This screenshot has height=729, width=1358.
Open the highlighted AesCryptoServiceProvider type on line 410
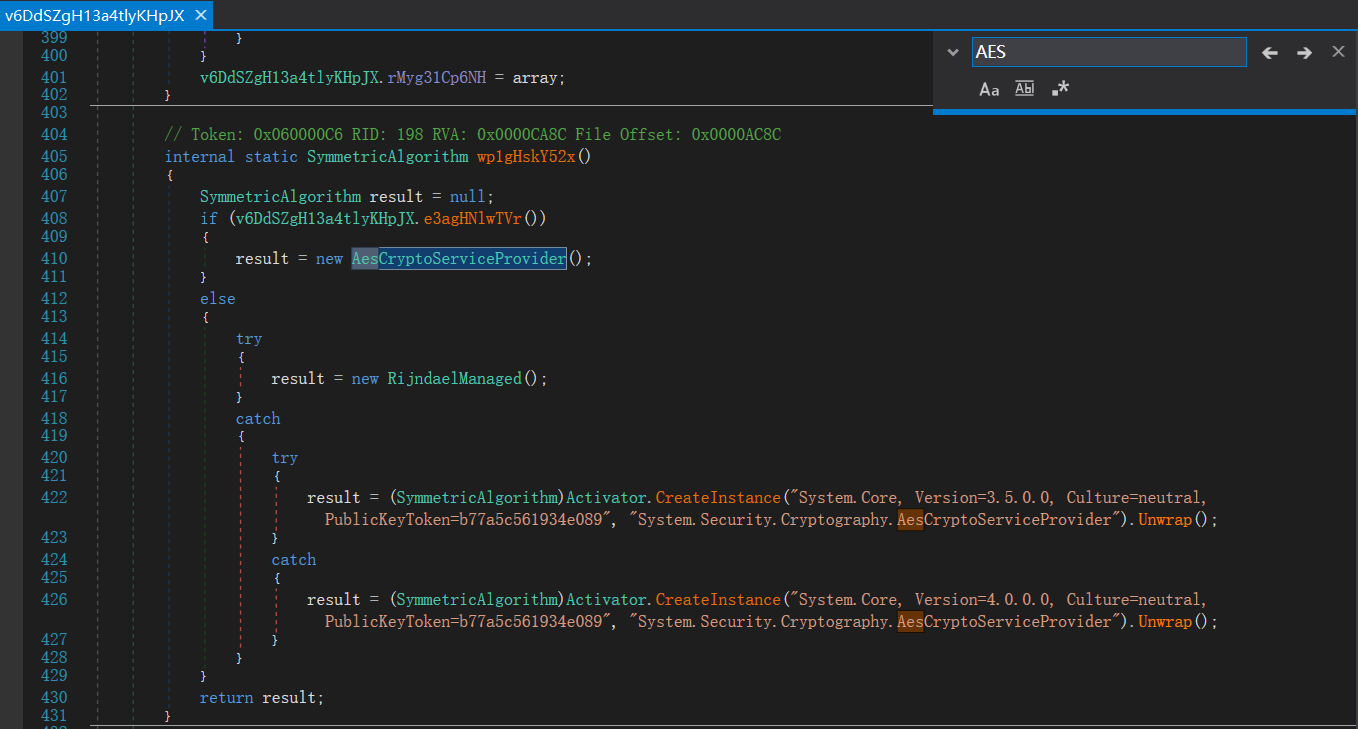click(458, 259)
